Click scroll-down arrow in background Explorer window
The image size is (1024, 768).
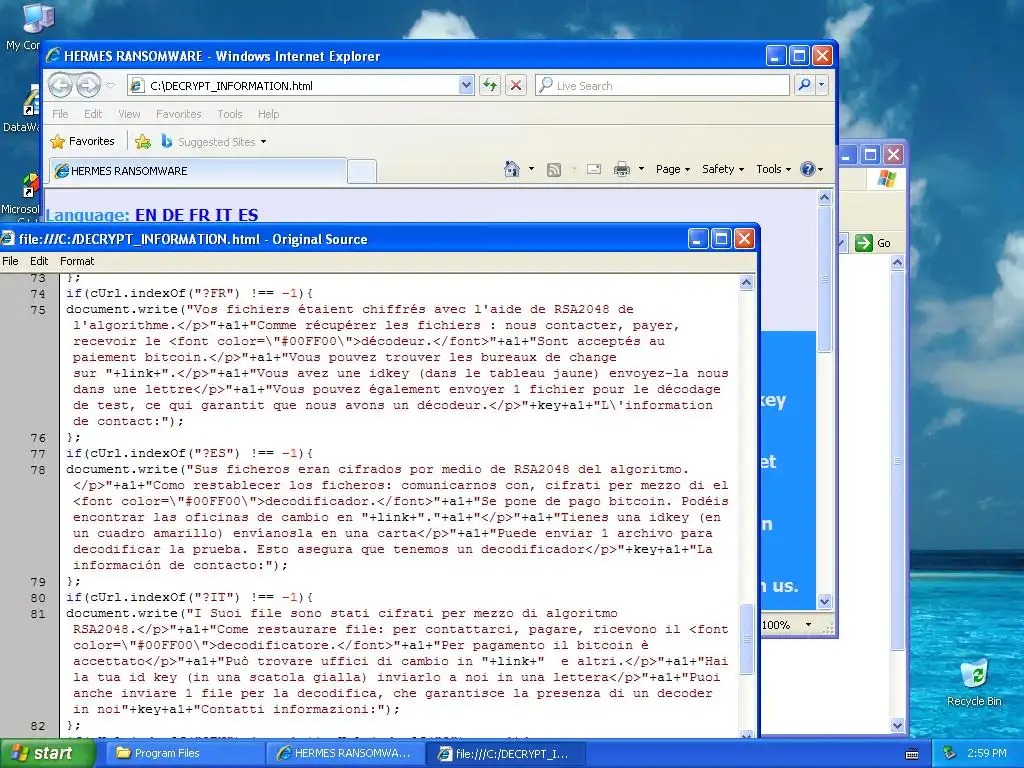(897, 725)
